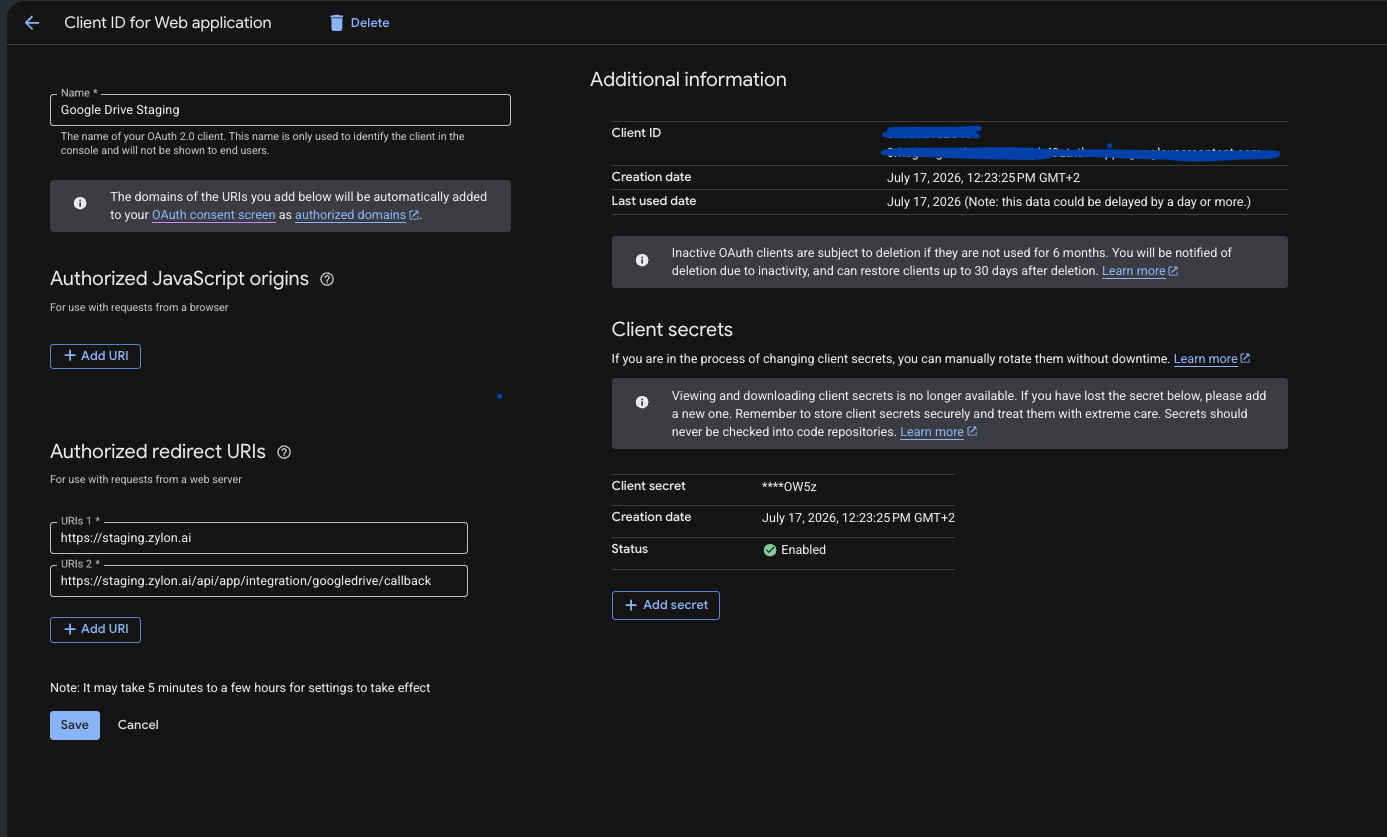The width and height of the screenshot is (1387, 837).
Task: Click the note about settings taking effect
Action: point(240,688)
